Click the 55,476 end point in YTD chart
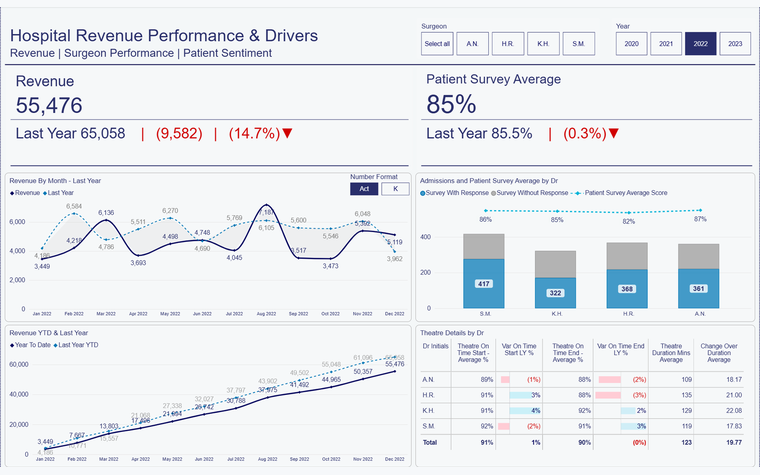Screen dimensions: 760x475 395,371
